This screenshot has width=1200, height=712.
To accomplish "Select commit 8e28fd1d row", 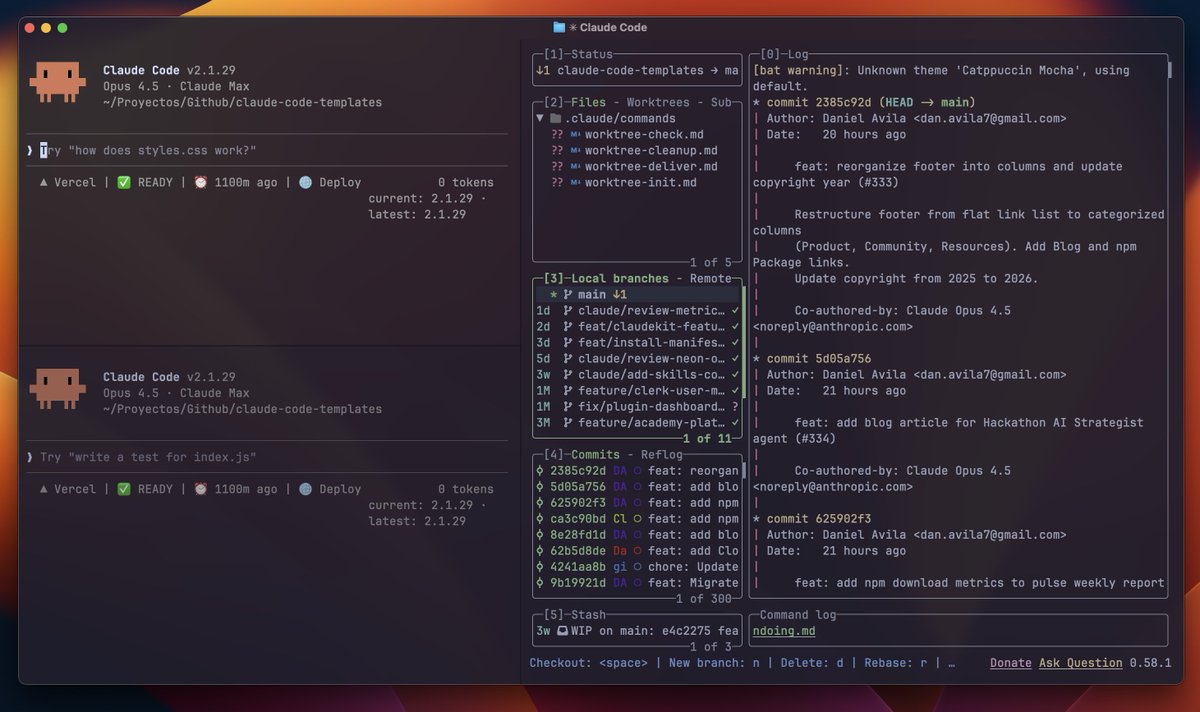I will point(637,534).
